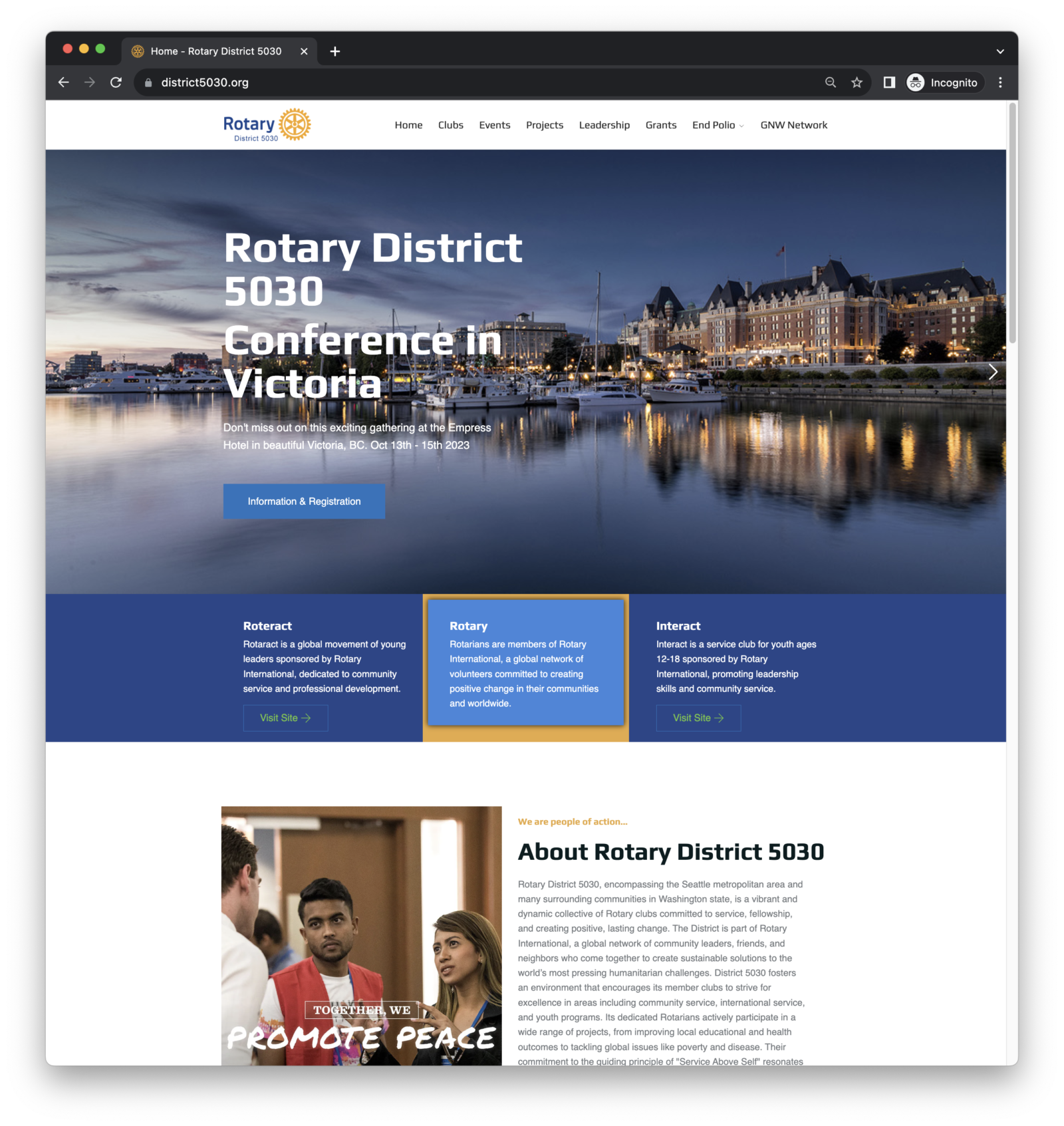1064x1126 pixels.
Task: Click the page vertical scrollbar thumb
Action: pos(1013,223)
